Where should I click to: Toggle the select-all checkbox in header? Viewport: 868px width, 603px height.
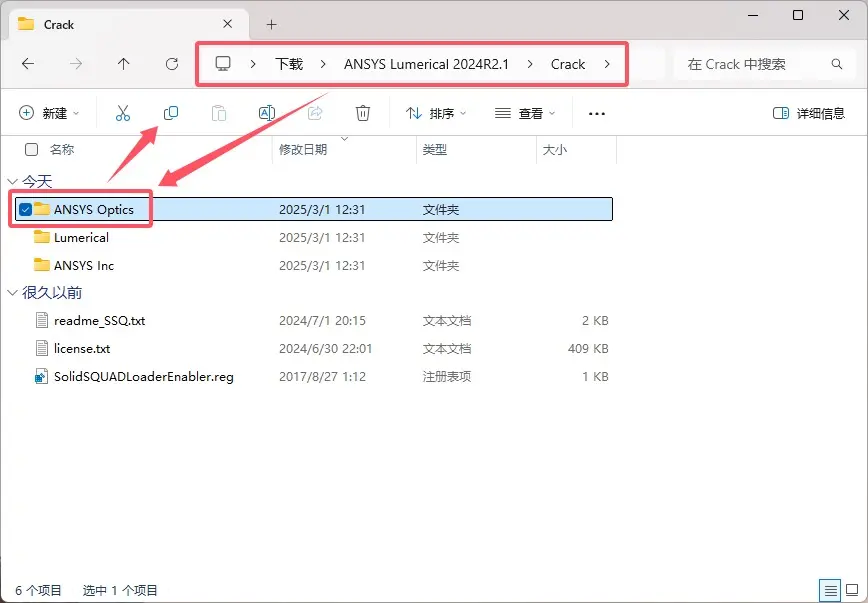pyautogui.click(x=32, y=149)
